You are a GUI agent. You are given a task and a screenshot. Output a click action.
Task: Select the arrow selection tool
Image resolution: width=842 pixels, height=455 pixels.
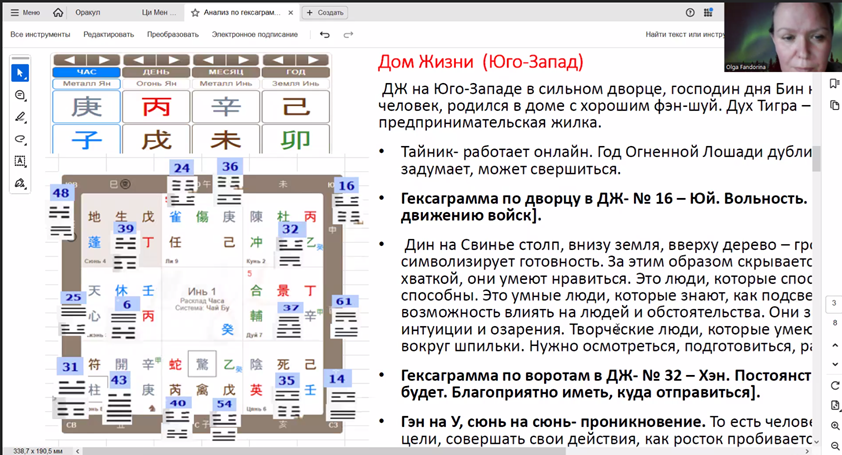click(20, 73)
